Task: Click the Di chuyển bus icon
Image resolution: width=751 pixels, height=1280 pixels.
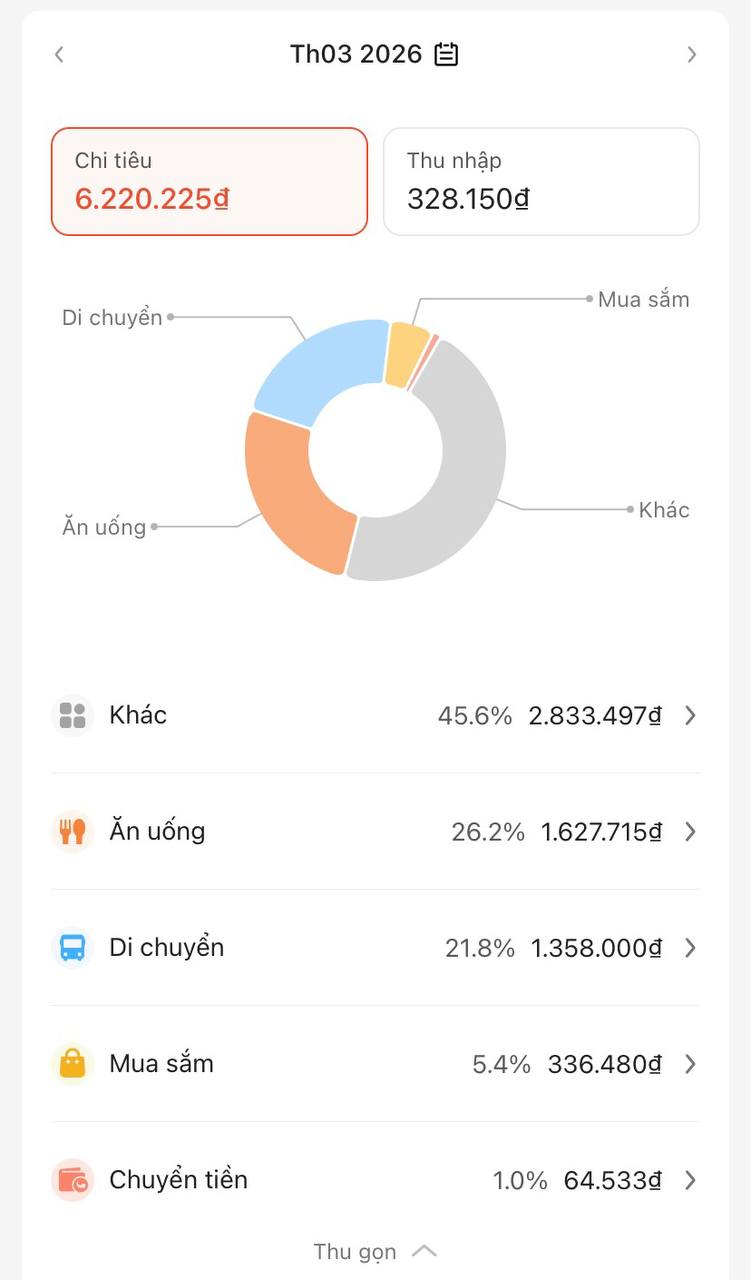Action: point(72,947)
